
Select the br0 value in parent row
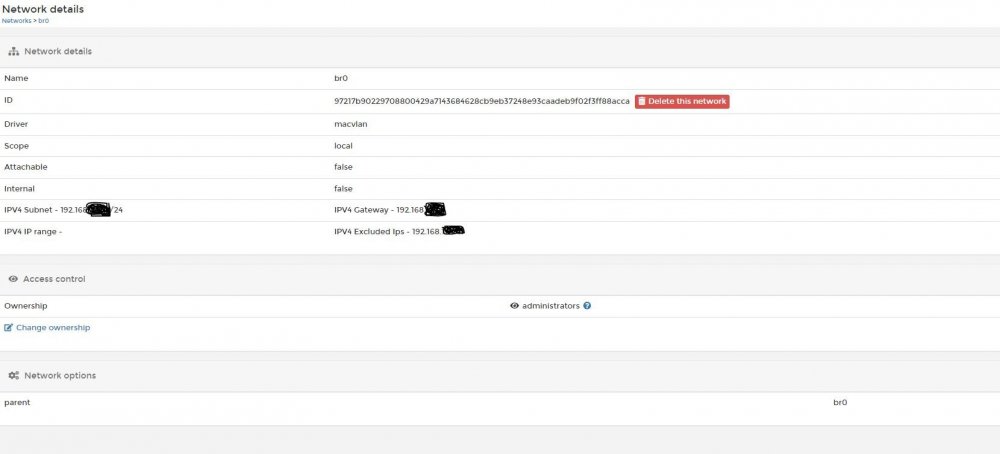(x=840, y=403)
